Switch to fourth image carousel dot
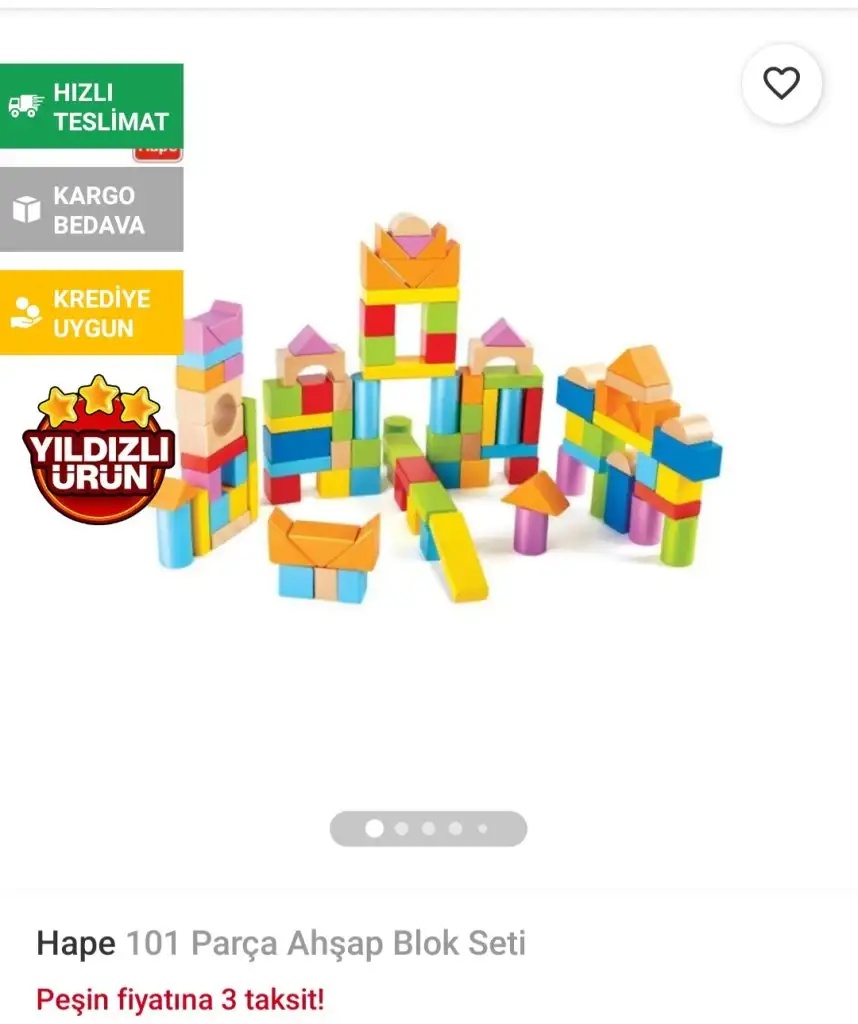Viewport: 858px width, 1024px height. [455, 828]
